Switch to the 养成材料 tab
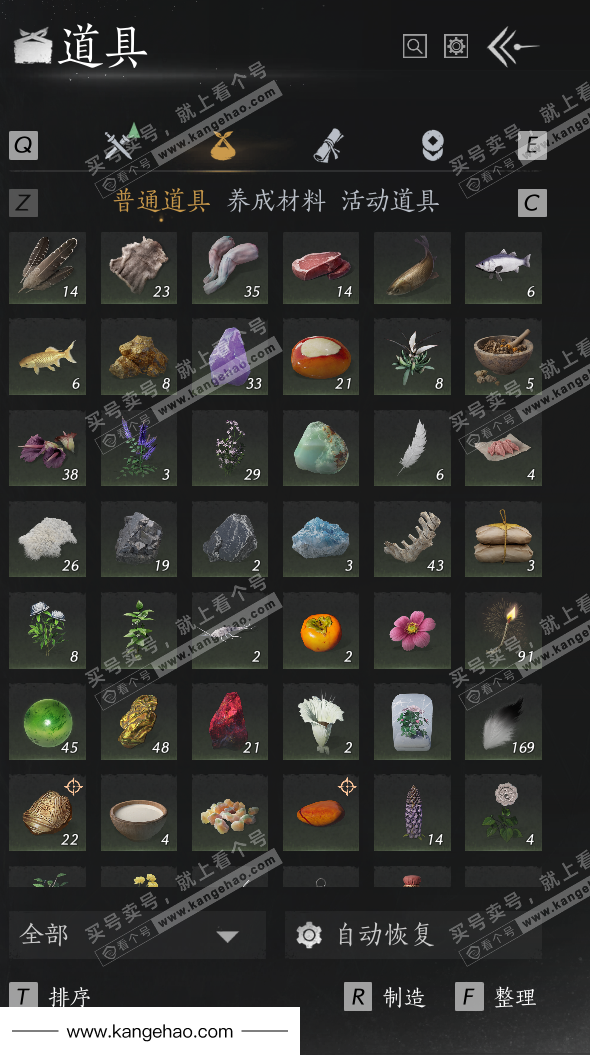Screen dimensions: 590x1055 tap(276, 201)
